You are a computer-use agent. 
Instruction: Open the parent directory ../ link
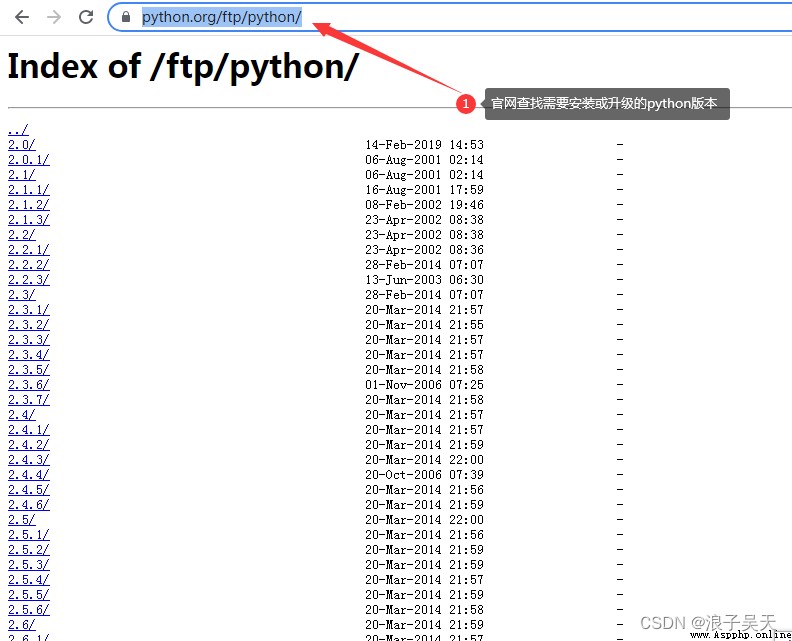18,130
